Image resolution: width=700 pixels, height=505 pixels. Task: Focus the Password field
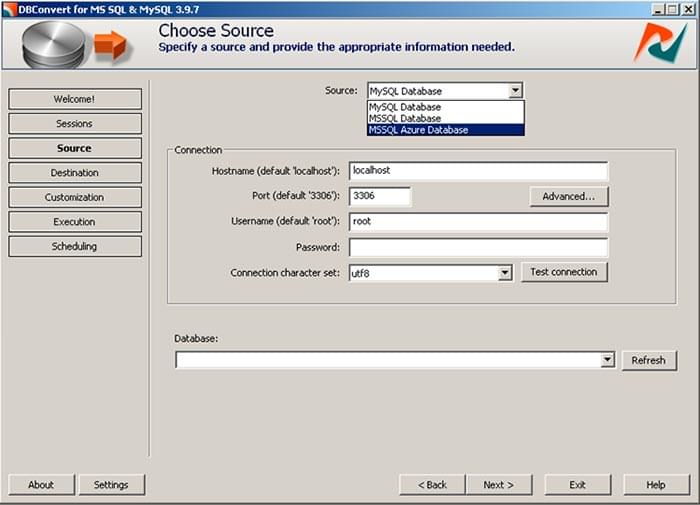(x=478, y=247)
